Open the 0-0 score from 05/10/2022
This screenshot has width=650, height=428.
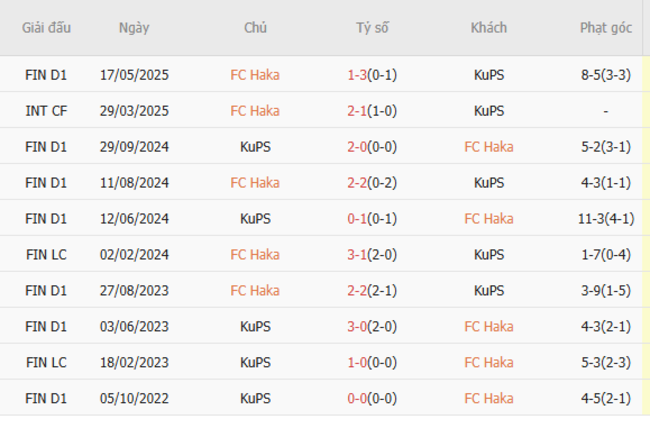(357, 399)
